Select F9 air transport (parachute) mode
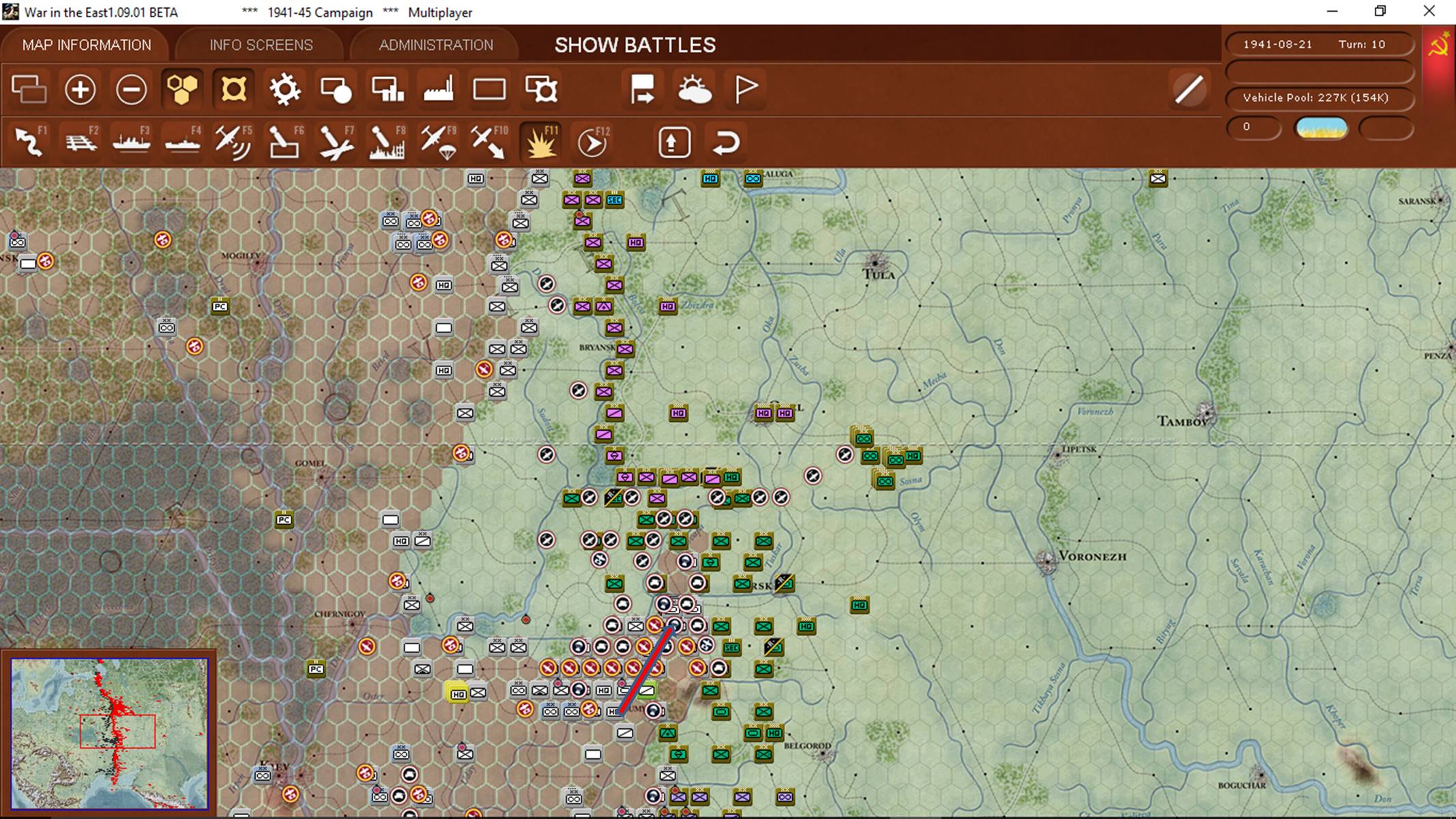The image size is (1456, 819). coord(439,142)
